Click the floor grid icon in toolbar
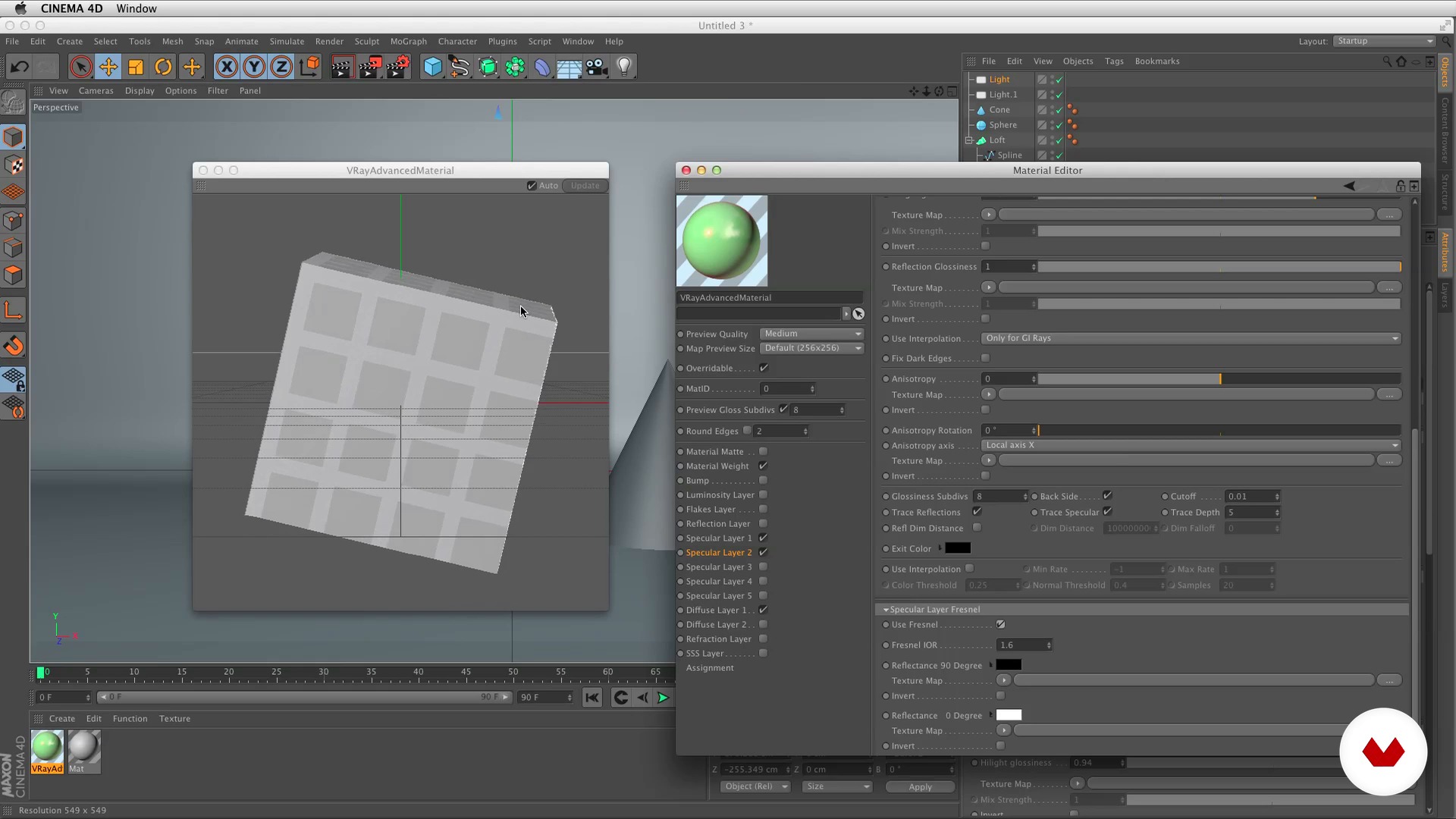Image resolution: width=1456 pixels, height=819 pixels. (569, 67)
